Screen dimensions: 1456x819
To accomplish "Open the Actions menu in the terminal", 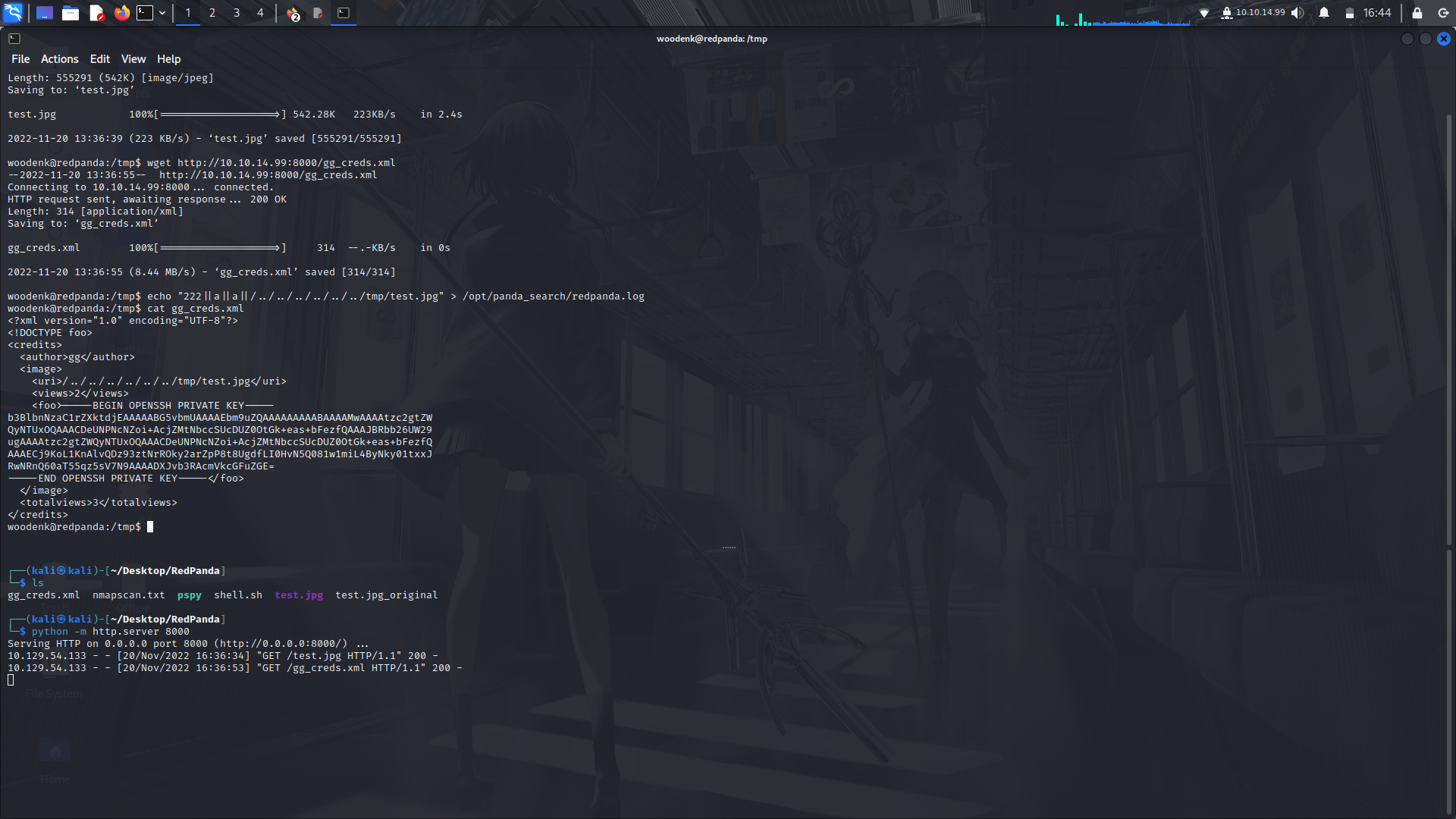I will pos(59,58).
